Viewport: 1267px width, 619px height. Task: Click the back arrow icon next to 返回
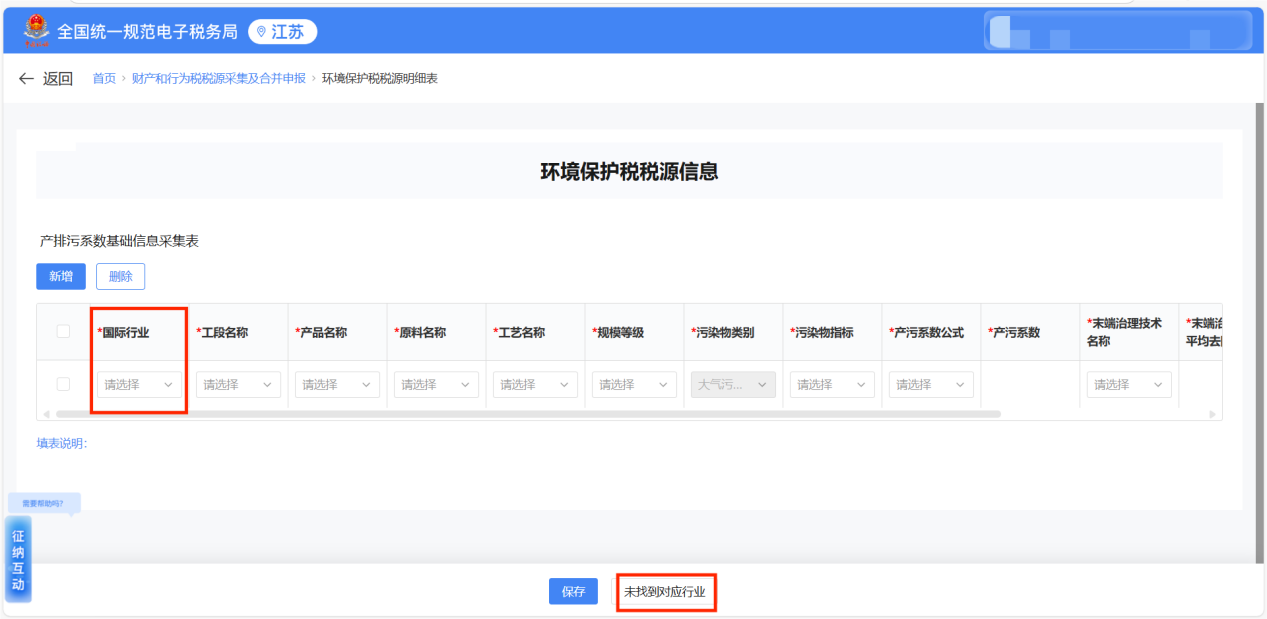point(26,79)
